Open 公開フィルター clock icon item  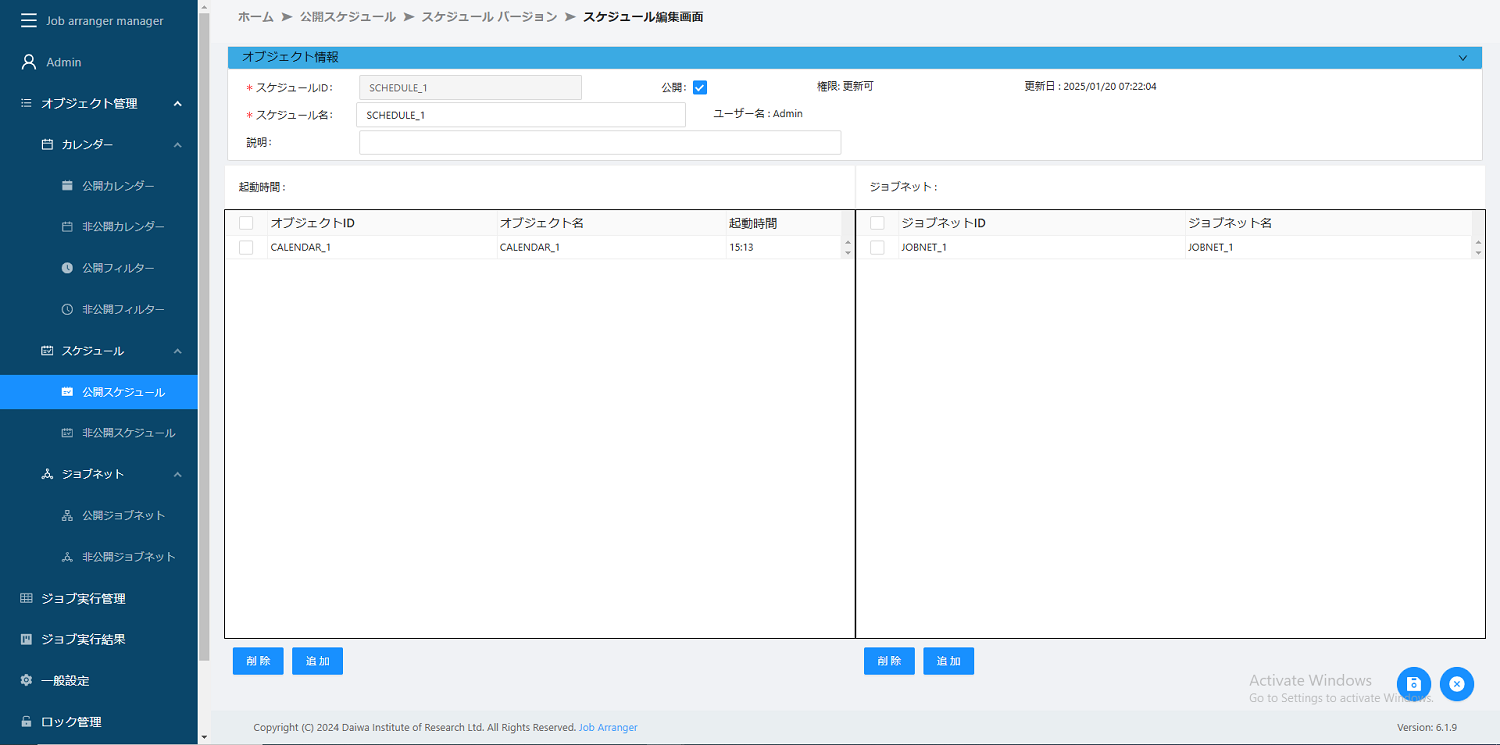click(x=67, y=268)
